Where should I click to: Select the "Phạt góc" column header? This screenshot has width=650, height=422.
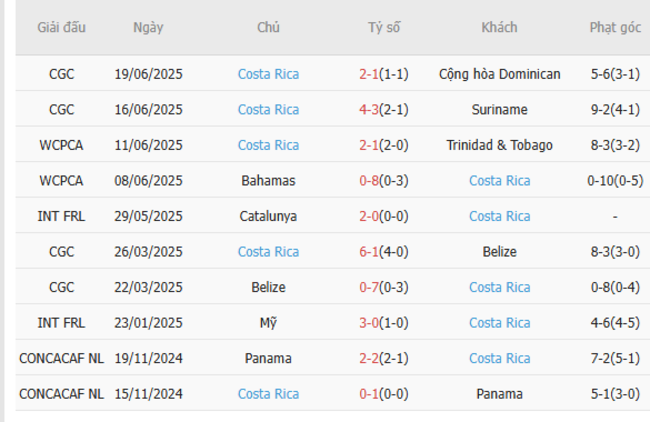point(614,28)
